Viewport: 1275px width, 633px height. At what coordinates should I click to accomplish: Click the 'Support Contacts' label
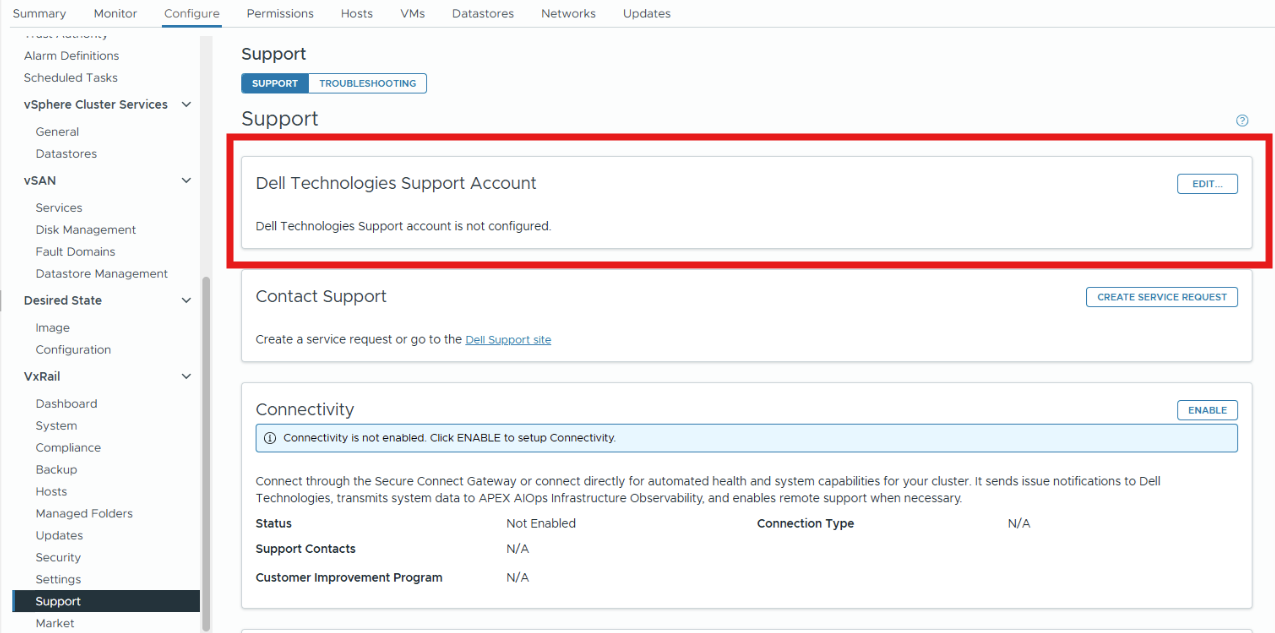pos(306,549)
